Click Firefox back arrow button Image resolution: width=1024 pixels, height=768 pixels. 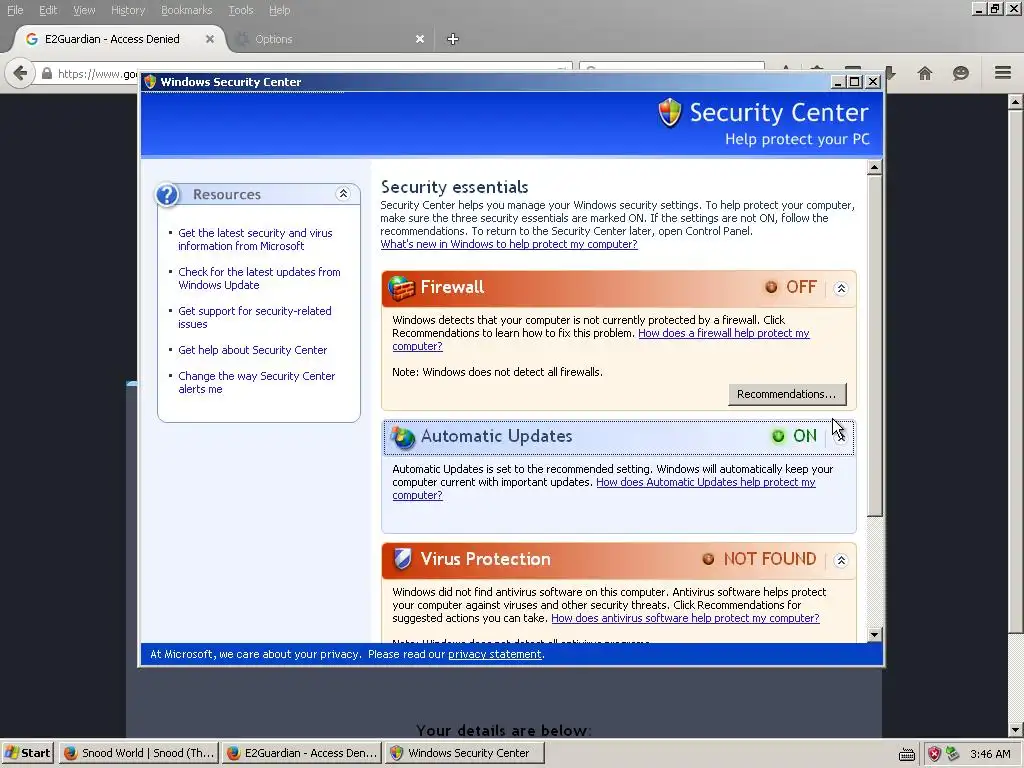20,72
